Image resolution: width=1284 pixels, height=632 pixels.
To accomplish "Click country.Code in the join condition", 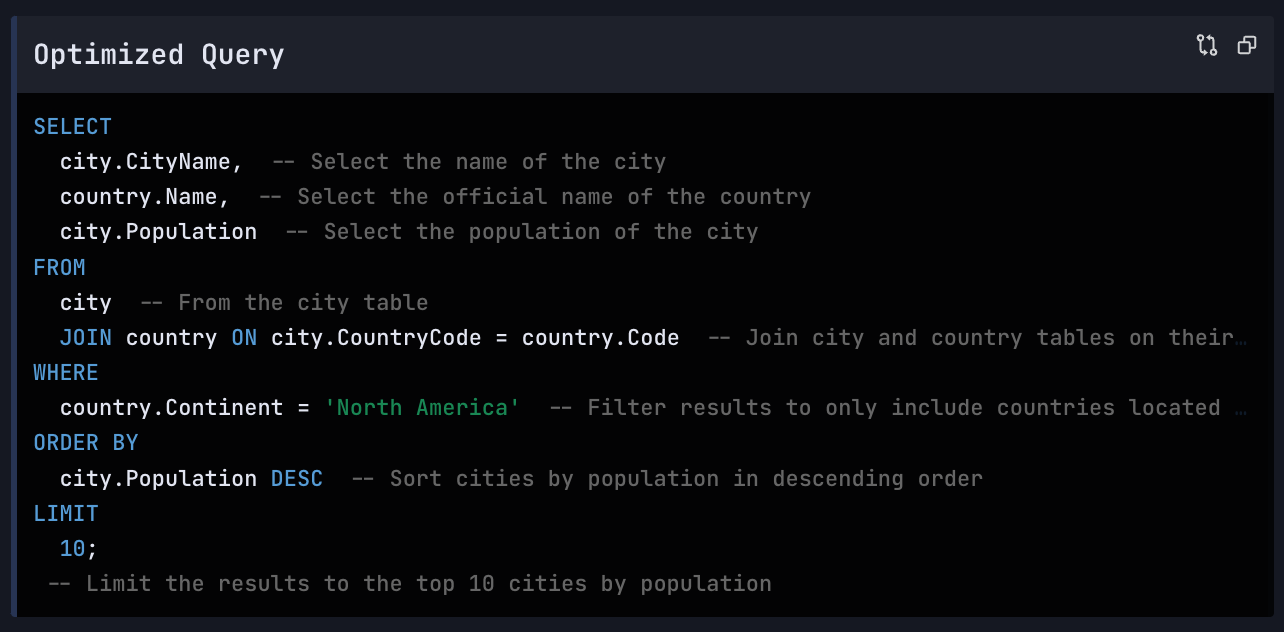I will [600, 338].
